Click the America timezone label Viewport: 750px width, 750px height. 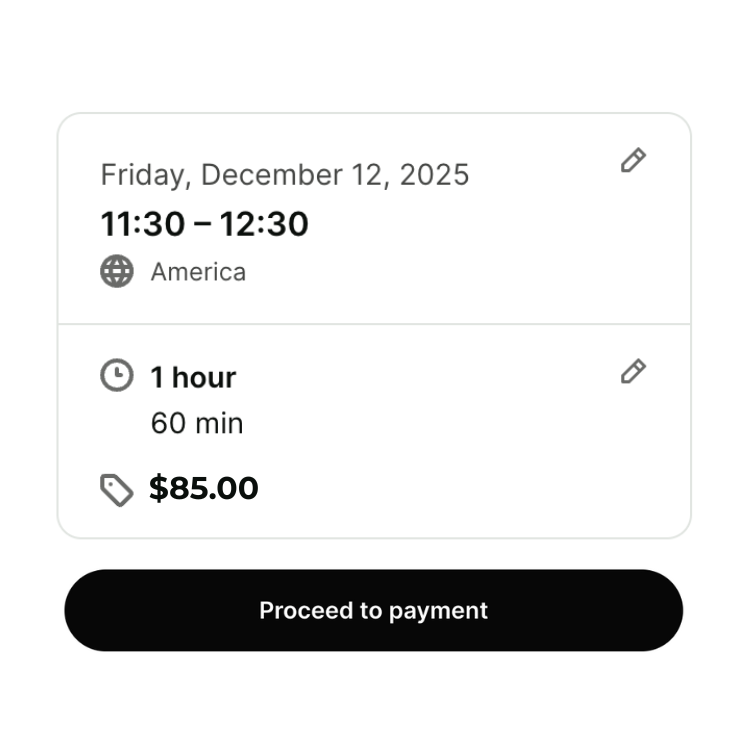point(198,272)
